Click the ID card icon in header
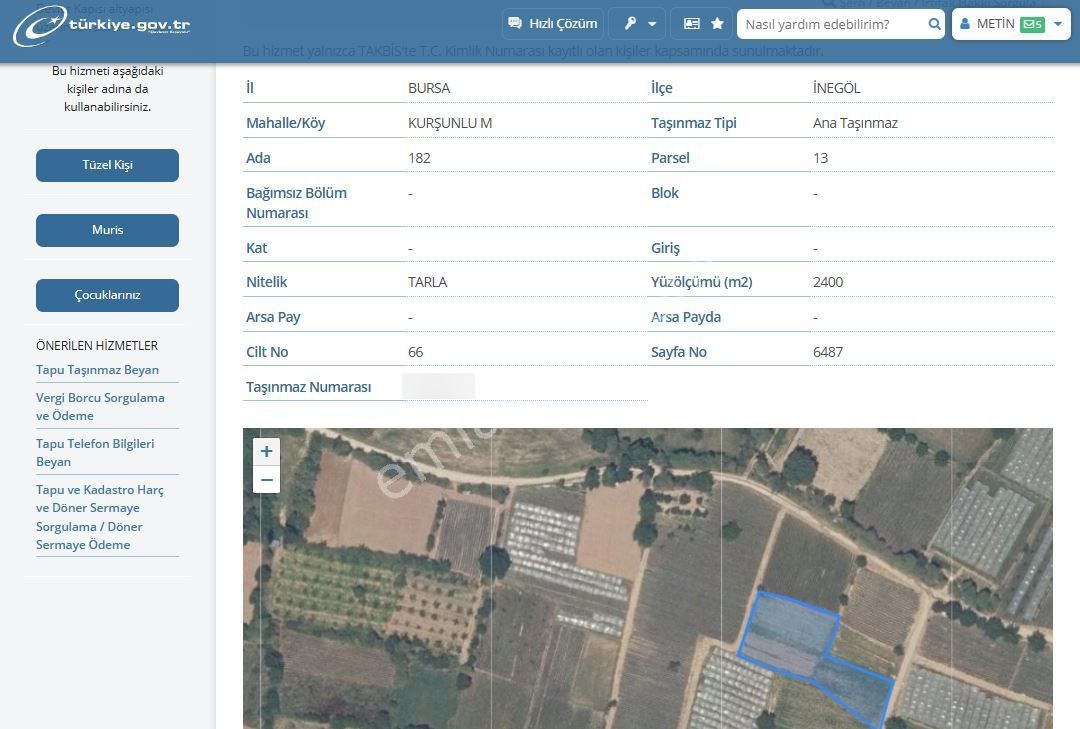The image size is (1080, 729). 692,24
